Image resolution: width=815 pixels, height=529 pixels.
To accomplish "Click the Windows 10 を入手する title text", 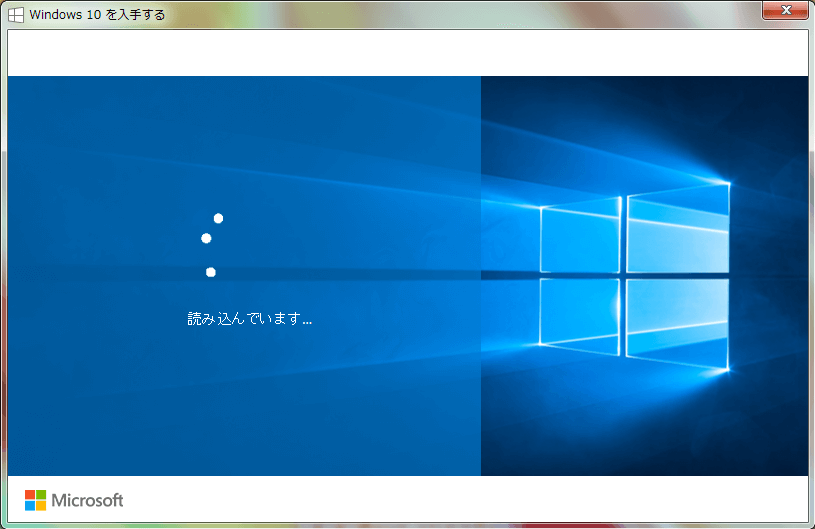I will (97, 15).
